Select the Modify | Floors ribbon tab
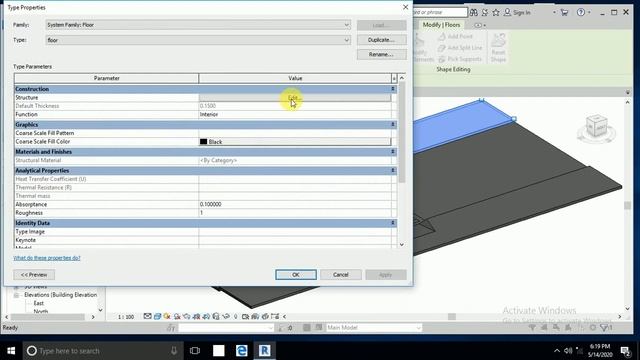Viewport: 640px width, 360px height. [441, 25]
